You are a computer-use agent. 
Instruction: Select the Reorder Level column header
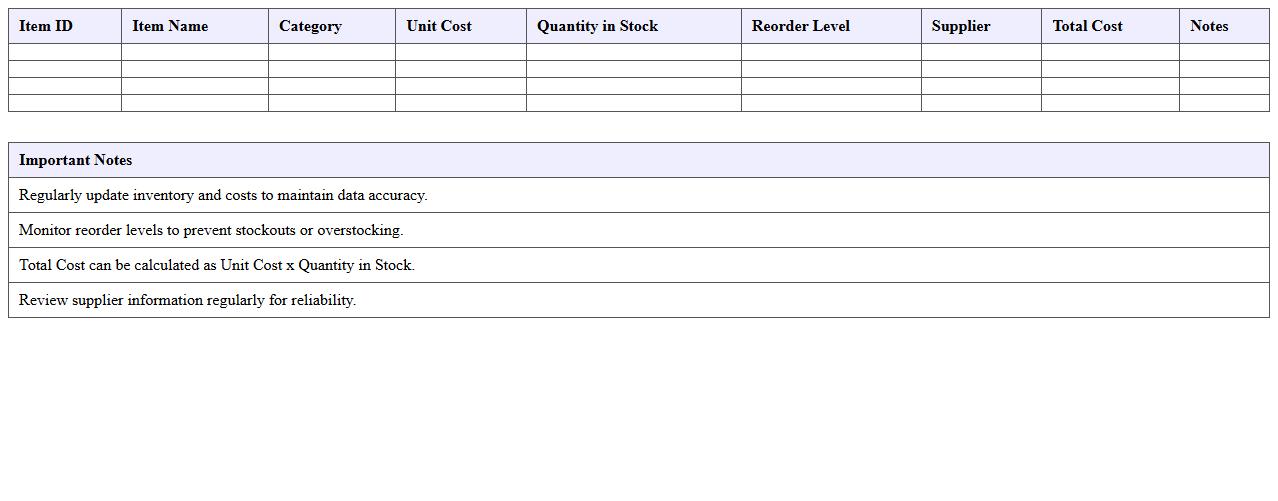pos(800,26)
